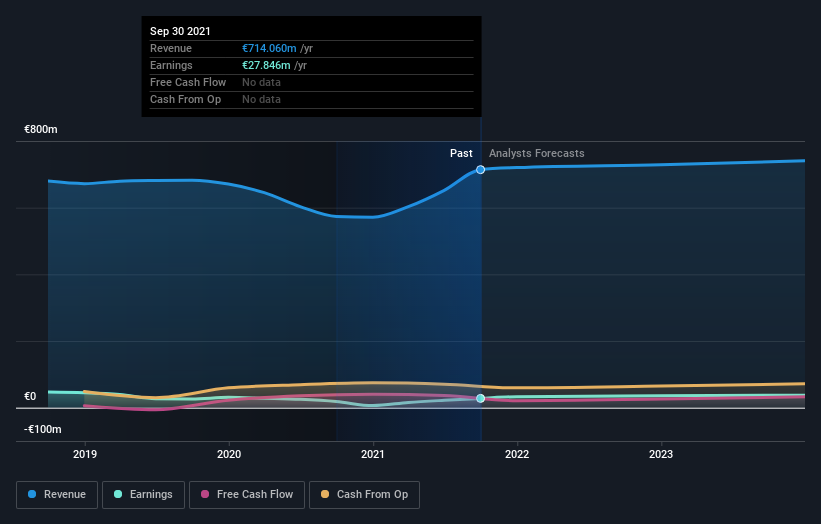
Task: Toggle the Free Cash Flow legend button
Action: click(x=247, y=495)
